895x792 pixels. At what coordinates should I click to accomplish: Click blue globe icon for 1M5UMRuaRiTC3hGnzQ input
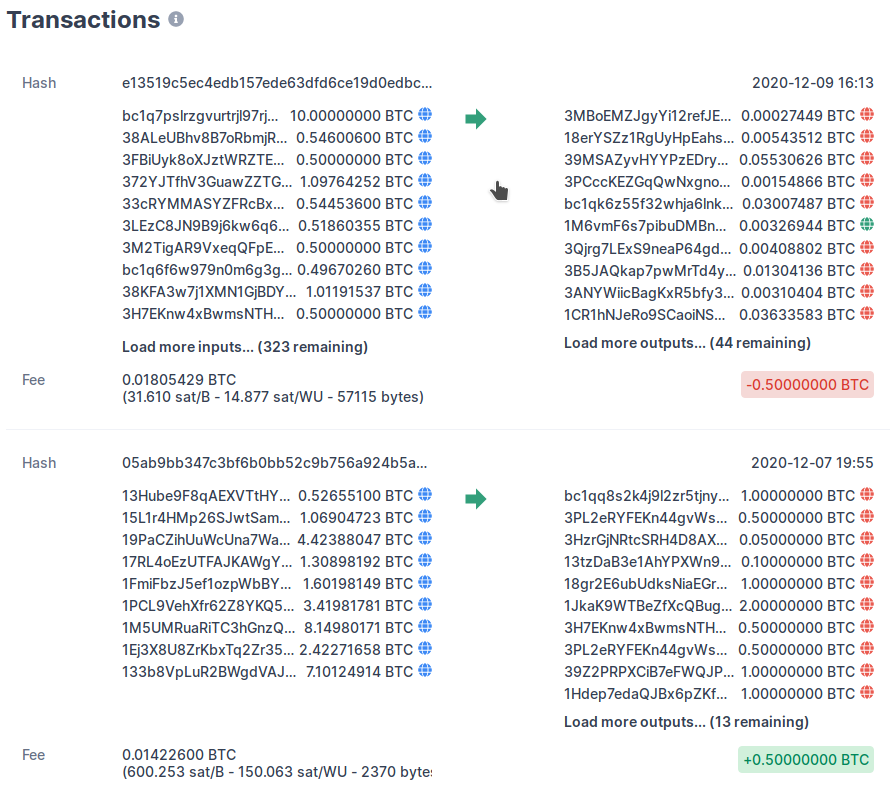[x=425, y=627]
